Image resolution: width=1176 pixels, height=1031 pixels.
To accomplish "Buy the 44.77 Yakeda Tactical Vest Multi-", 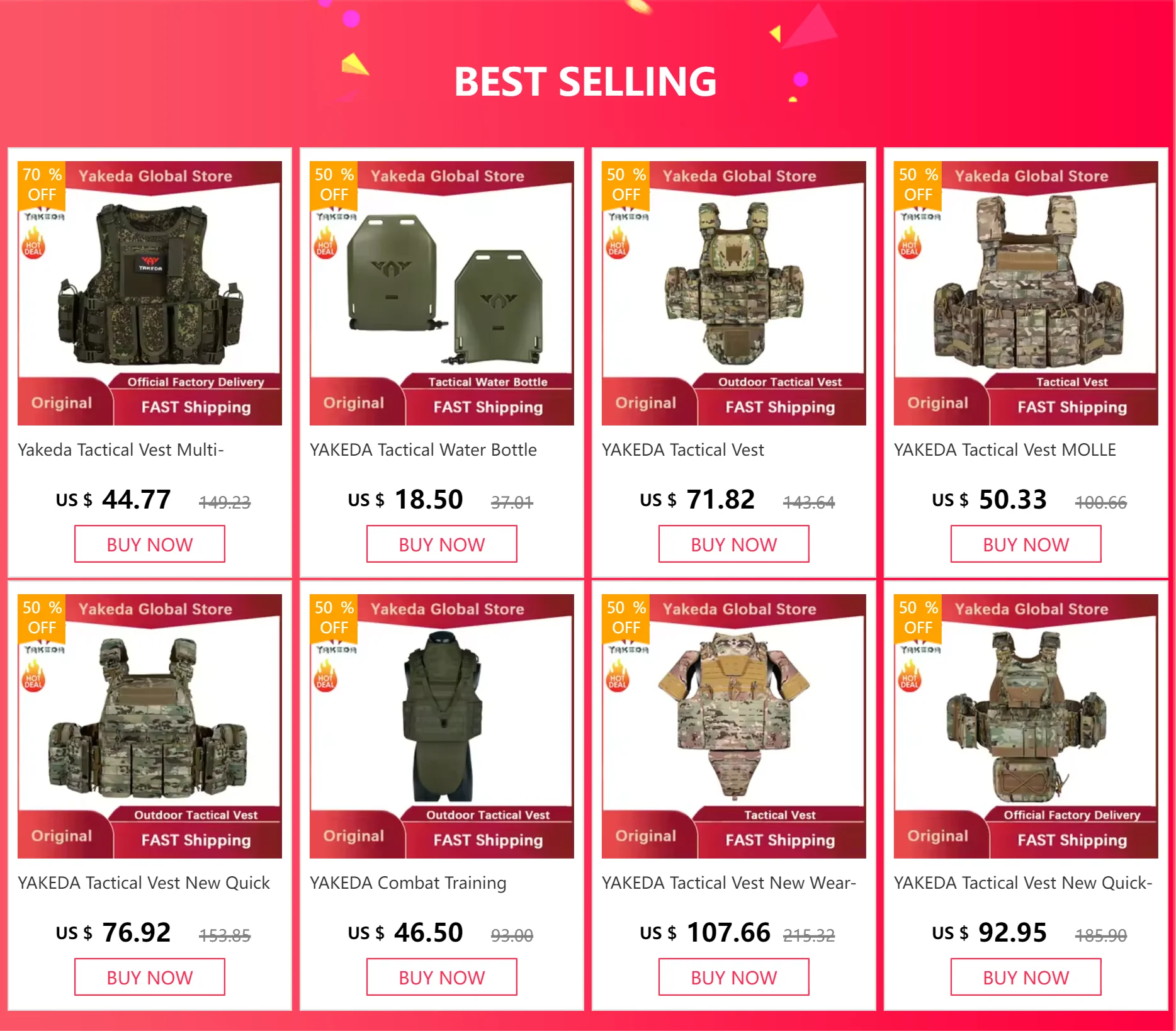I will [150, 544].
